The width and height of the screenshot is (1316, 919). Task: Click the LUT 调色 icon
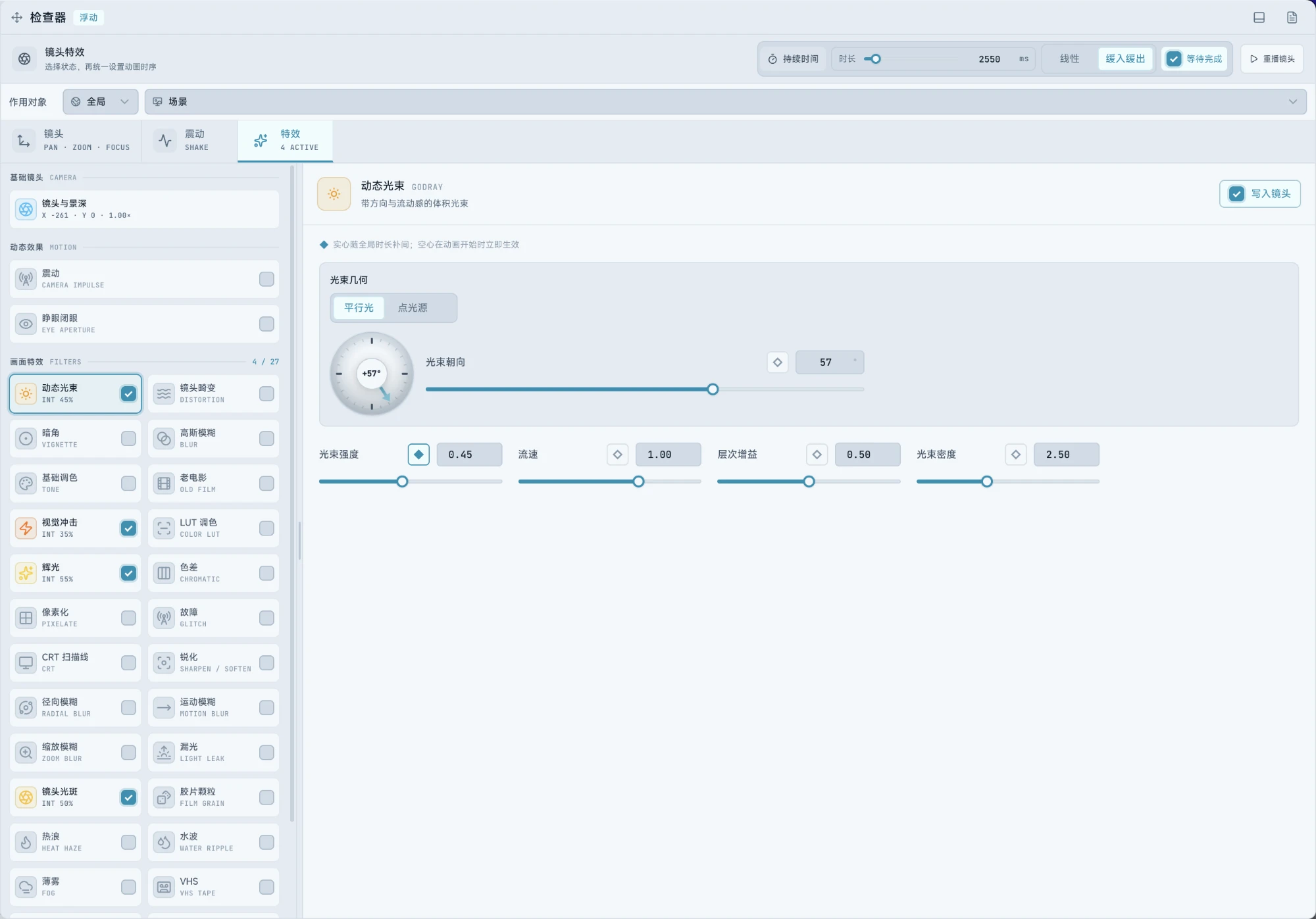coord(164,528)
